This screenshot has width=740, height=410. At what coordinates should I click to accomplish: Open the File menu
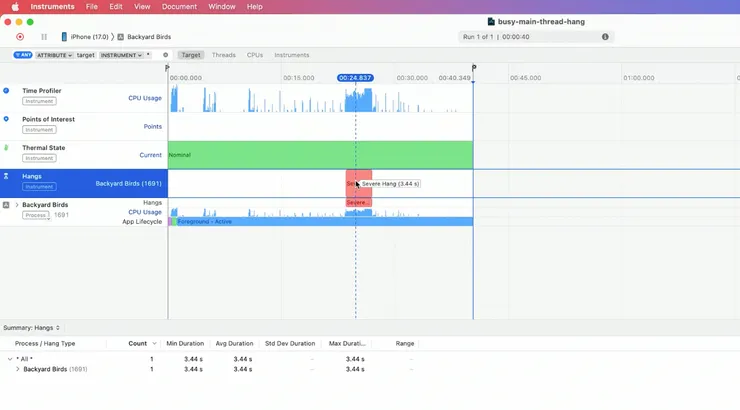(x=92, y=7)
